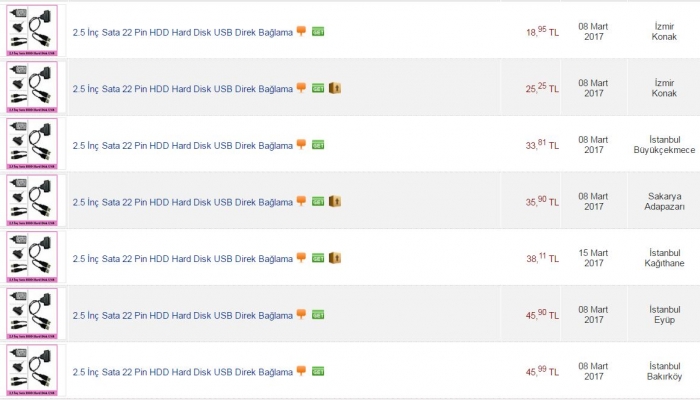Image resolution: width=700 pixels, height=400 pixels.
Task: Click green GET badge on Sakarya Adapazarı listing
Action: [318, 201]
